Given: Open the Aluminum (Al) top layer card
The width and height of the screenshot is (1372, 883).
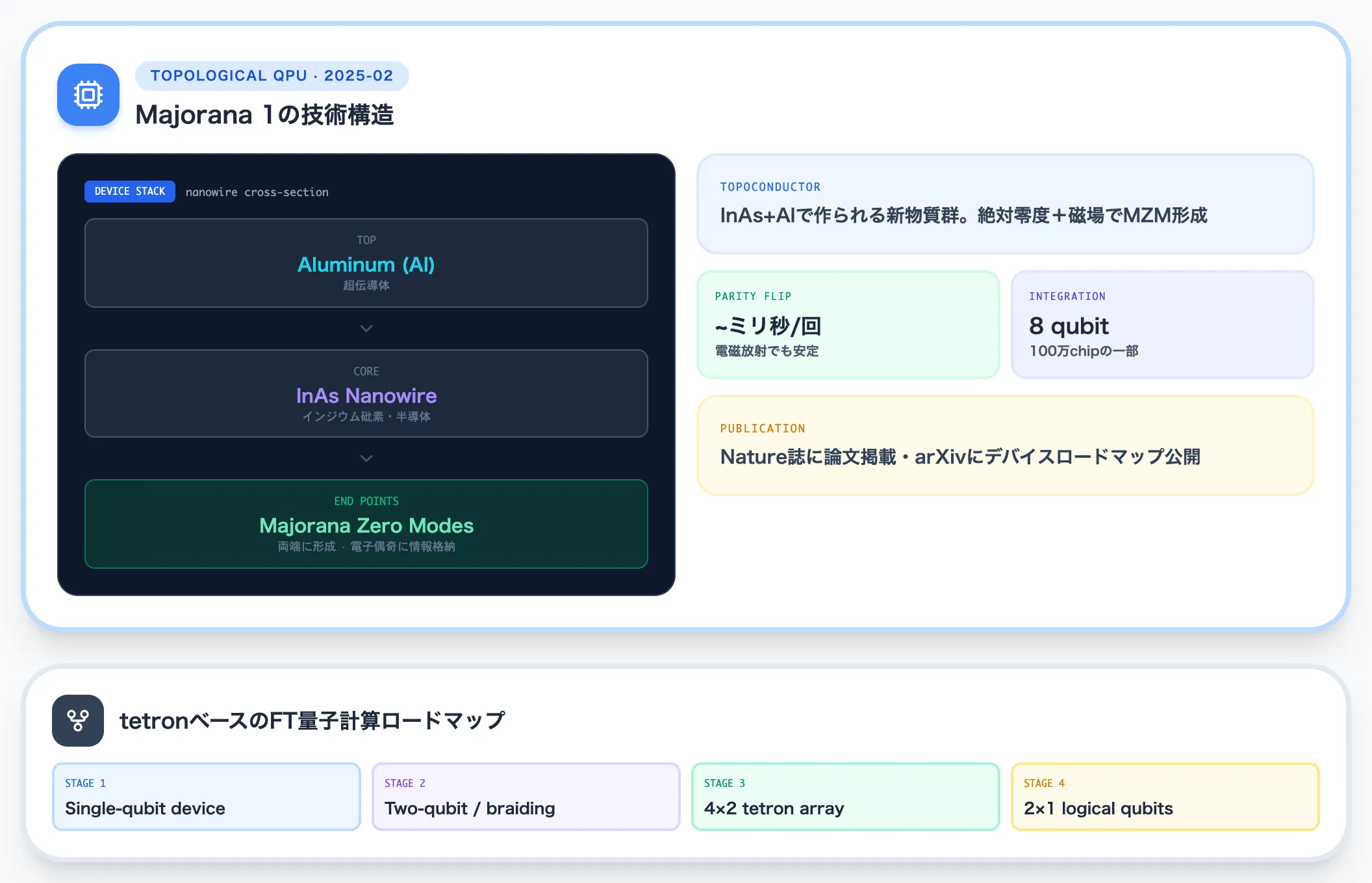Looking at the screenshot, I should coord(366,263).
